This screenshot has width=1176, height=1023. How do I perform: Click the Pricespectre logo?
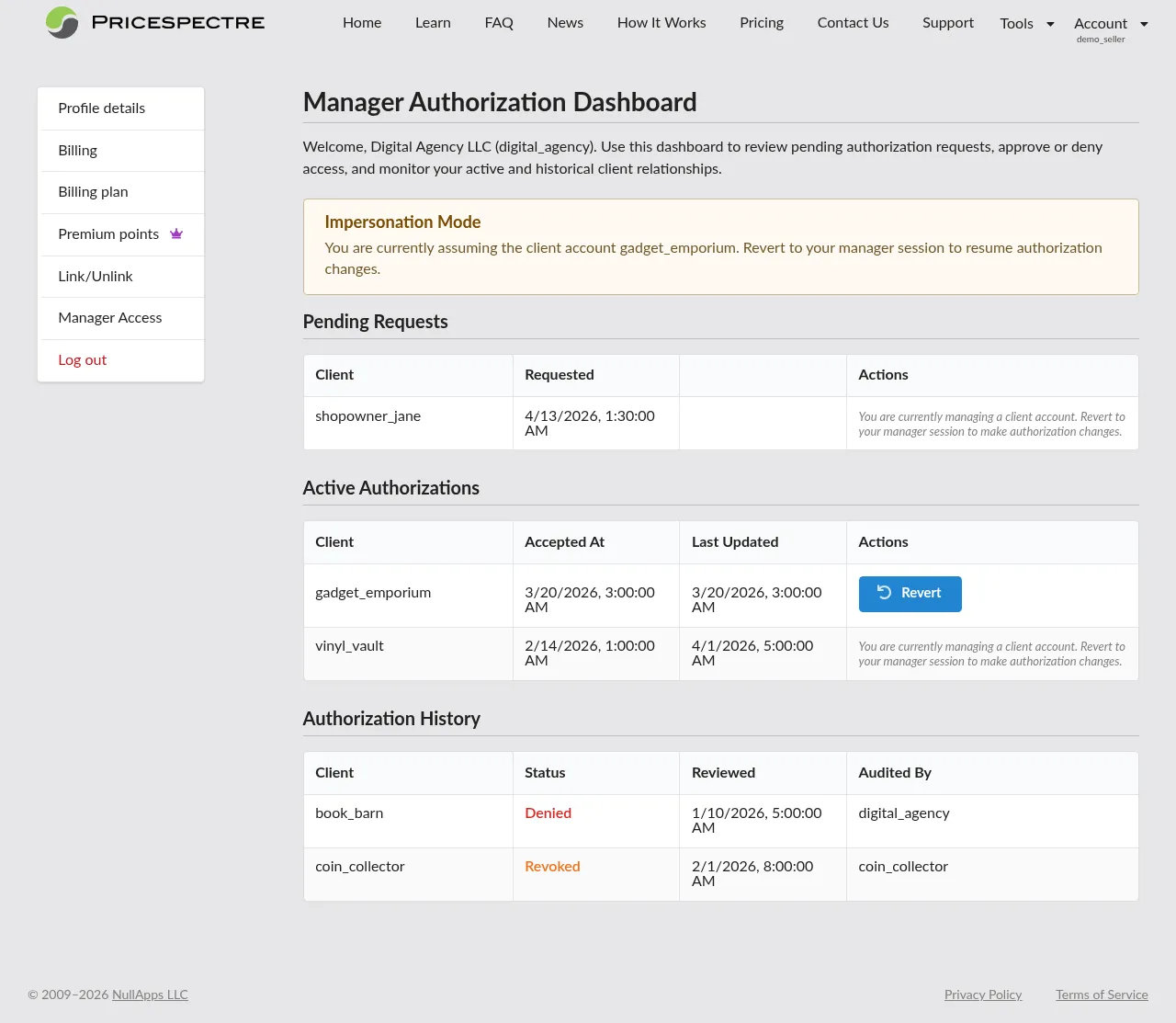(x=154, y=22)
